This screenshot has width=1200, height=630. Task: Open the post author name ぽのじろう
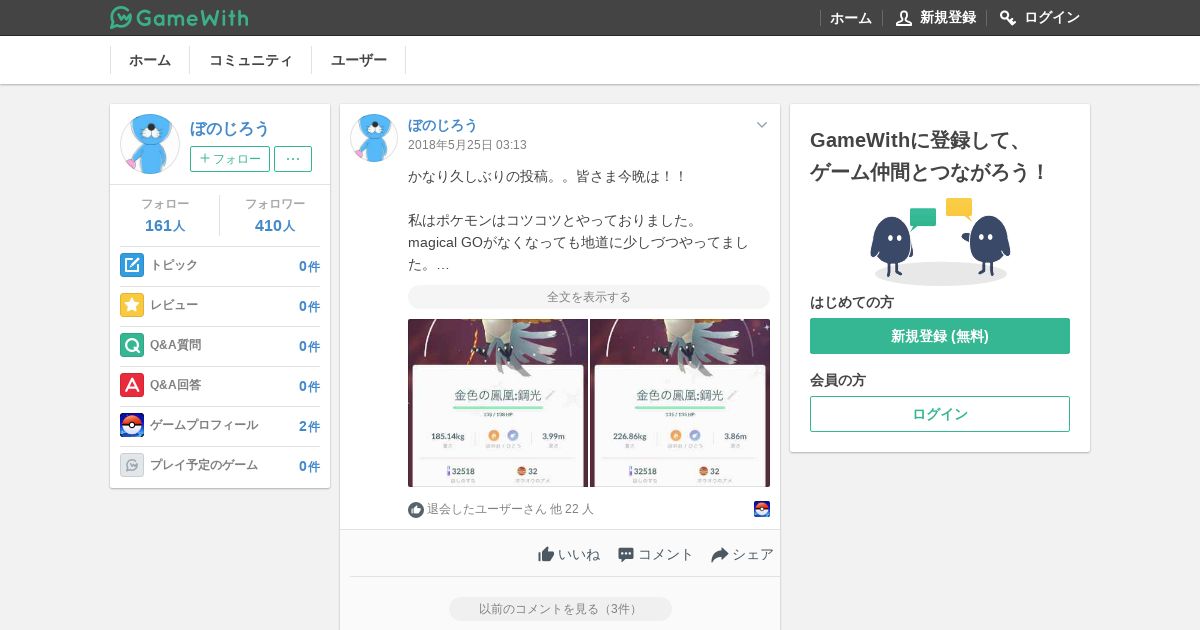point(443,125)
